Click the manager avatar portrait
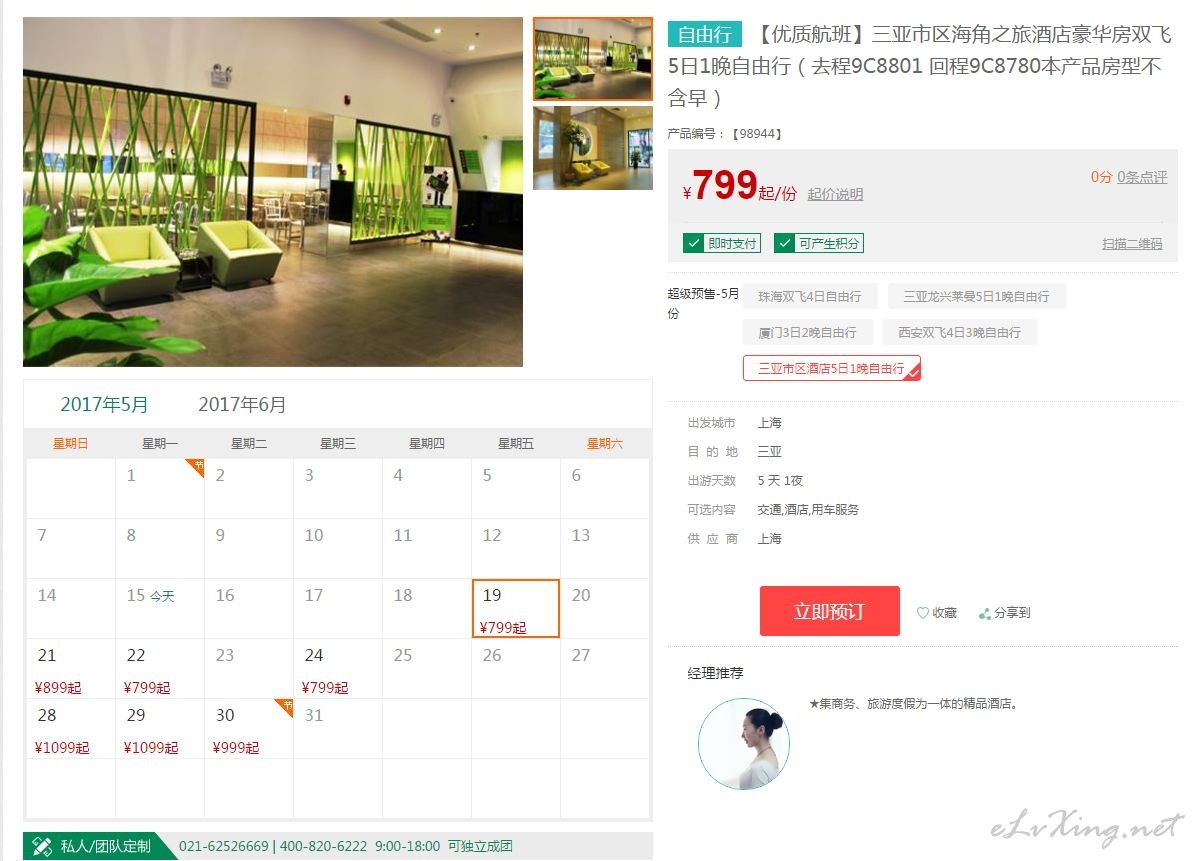The height and width of the screenshot is (861, 1195). click(x=744, y=744)
